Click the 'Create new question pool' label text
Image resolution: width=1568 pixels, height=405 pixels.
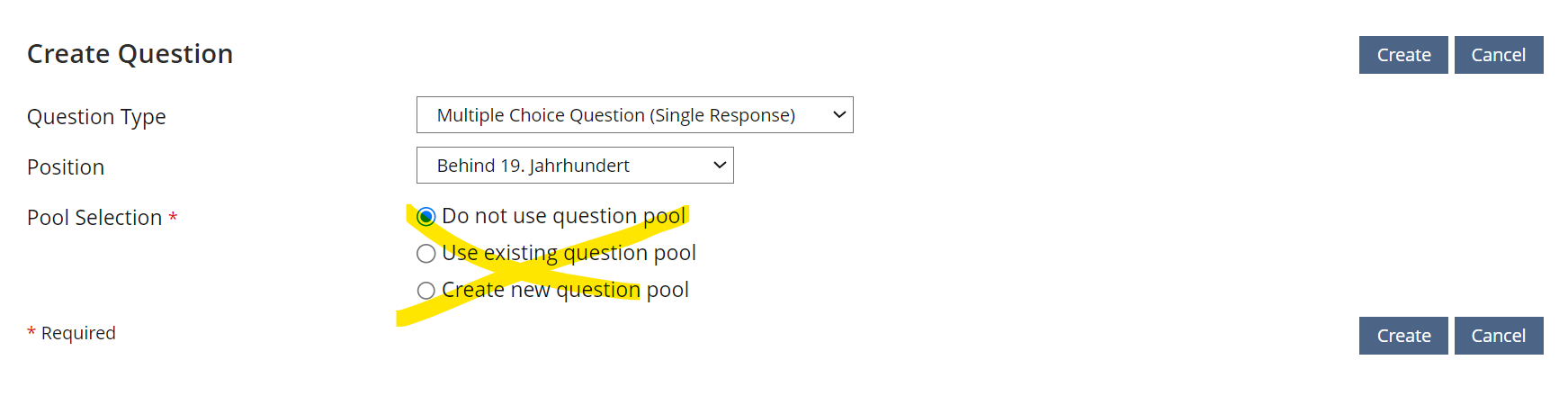(x=565, y=290)
